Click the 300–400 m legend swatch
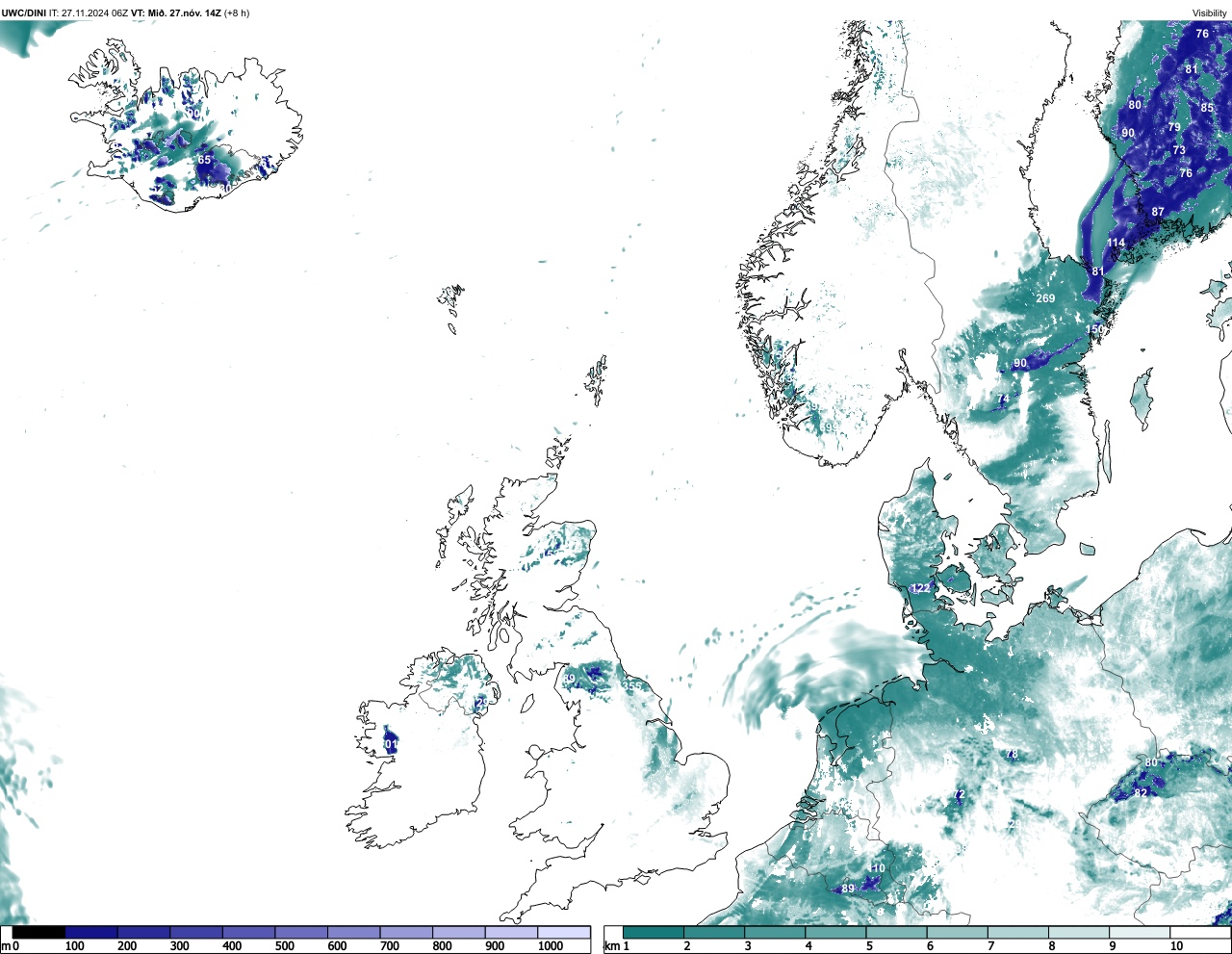 [x=196, y=932]
